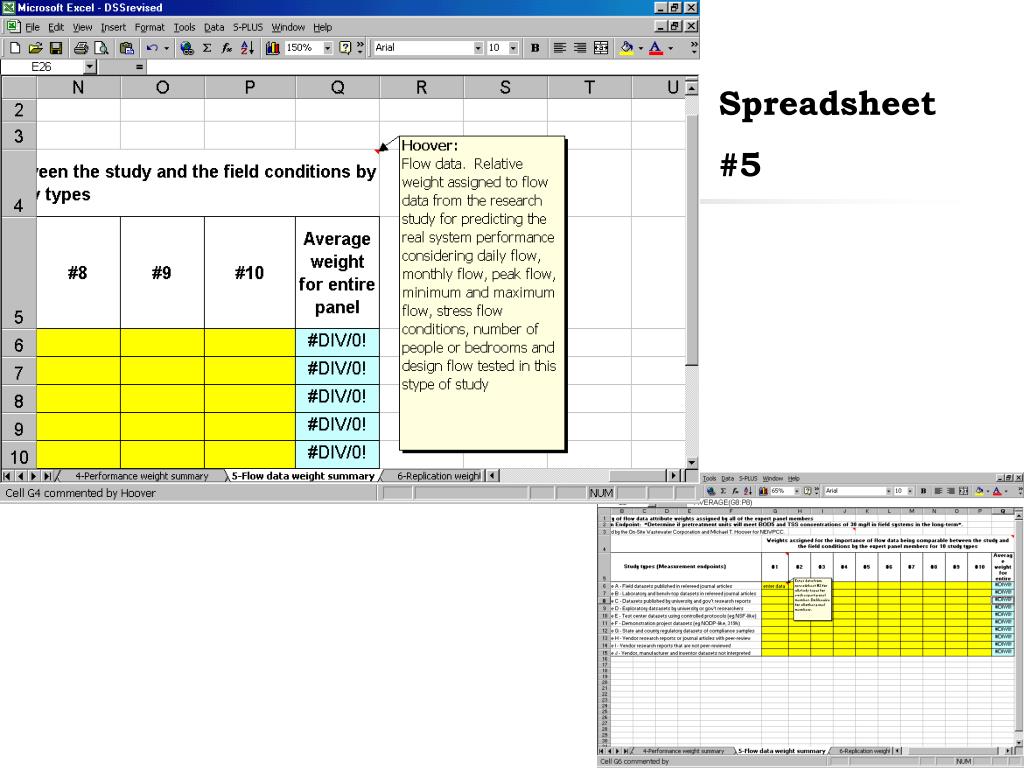The image size is (1024, 768).
Task: Click the Excel workbook icon in menu bar
Action: pyautogui.click(x=12, y=27)
